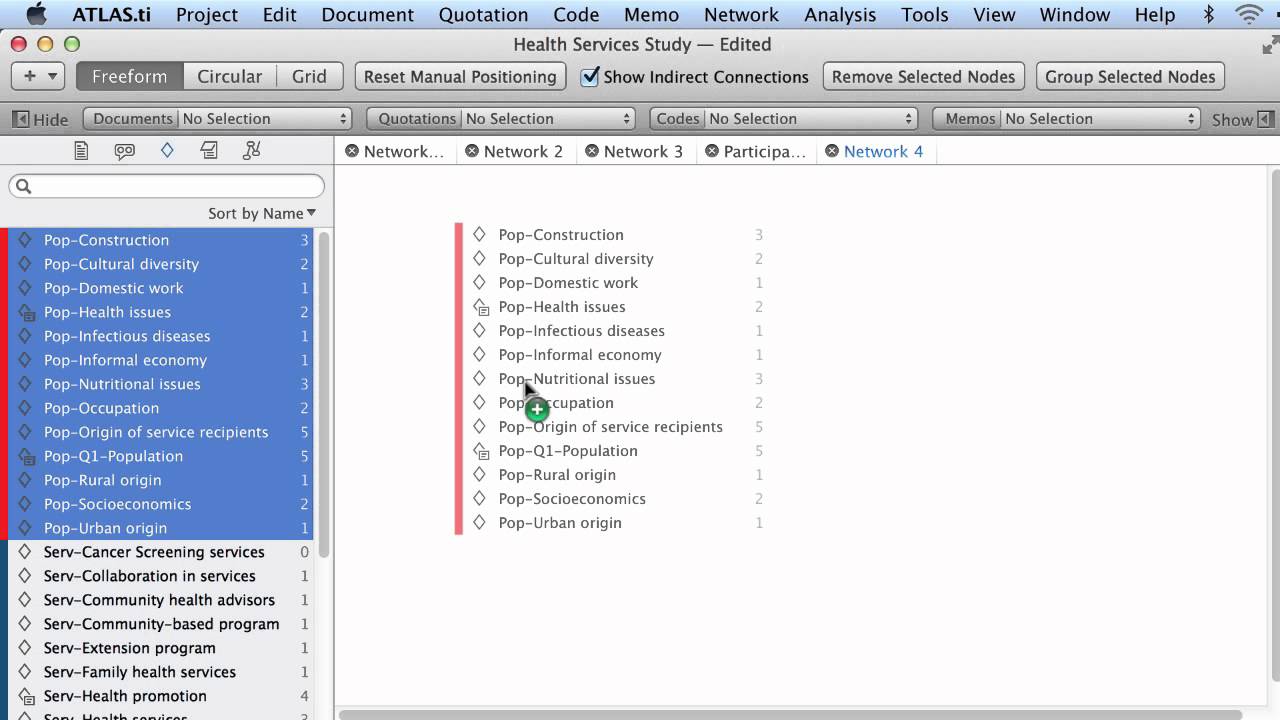Switch to the Network 3 tab
1280x720 pixels.
coord(643,151)
